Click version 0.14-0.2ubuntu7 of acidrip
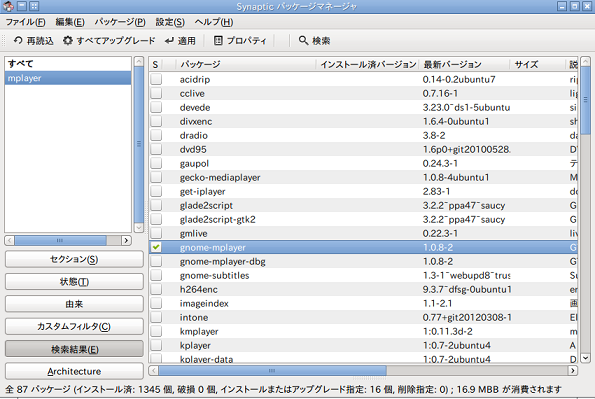 coord(459,79)
